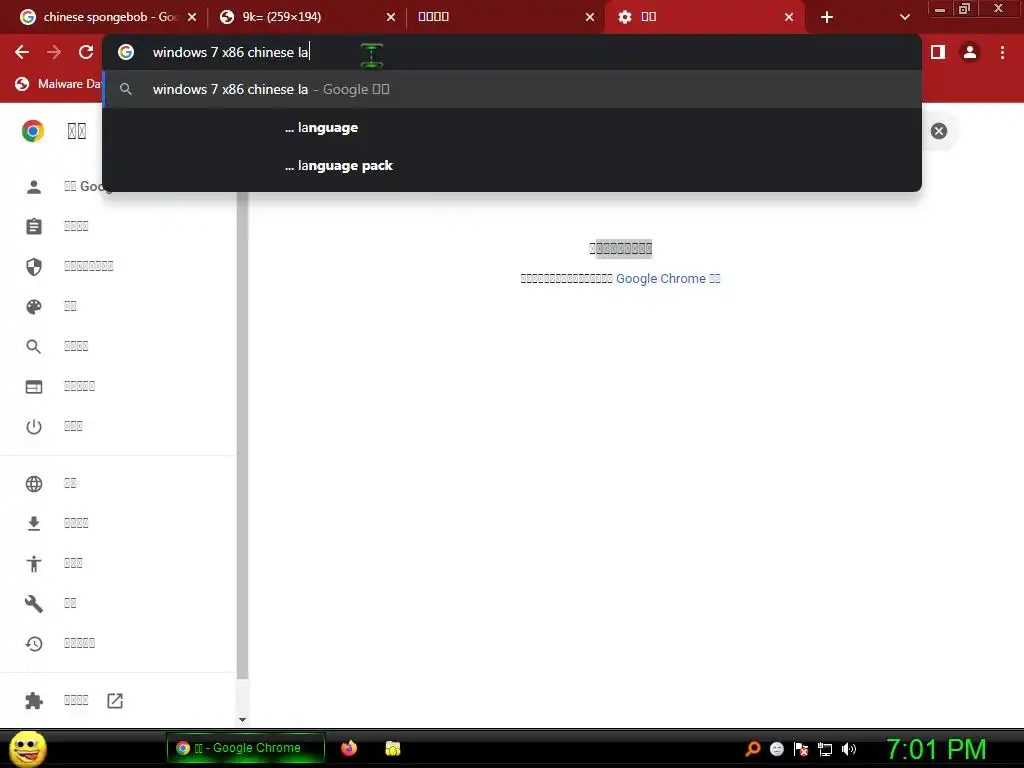Open the reset settings clock section
Image resolution: width=1024 pixels, height=768 pixels.
(x=34, y=644)
